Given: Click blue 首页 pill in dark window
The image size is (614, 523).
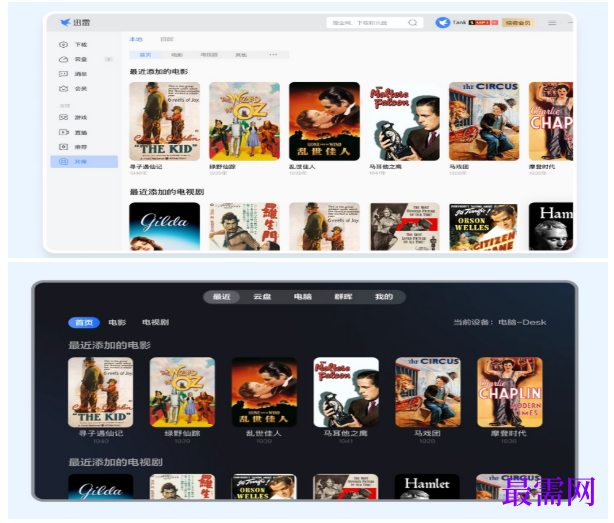Looking at the screenshot, I should pos(84,323).
